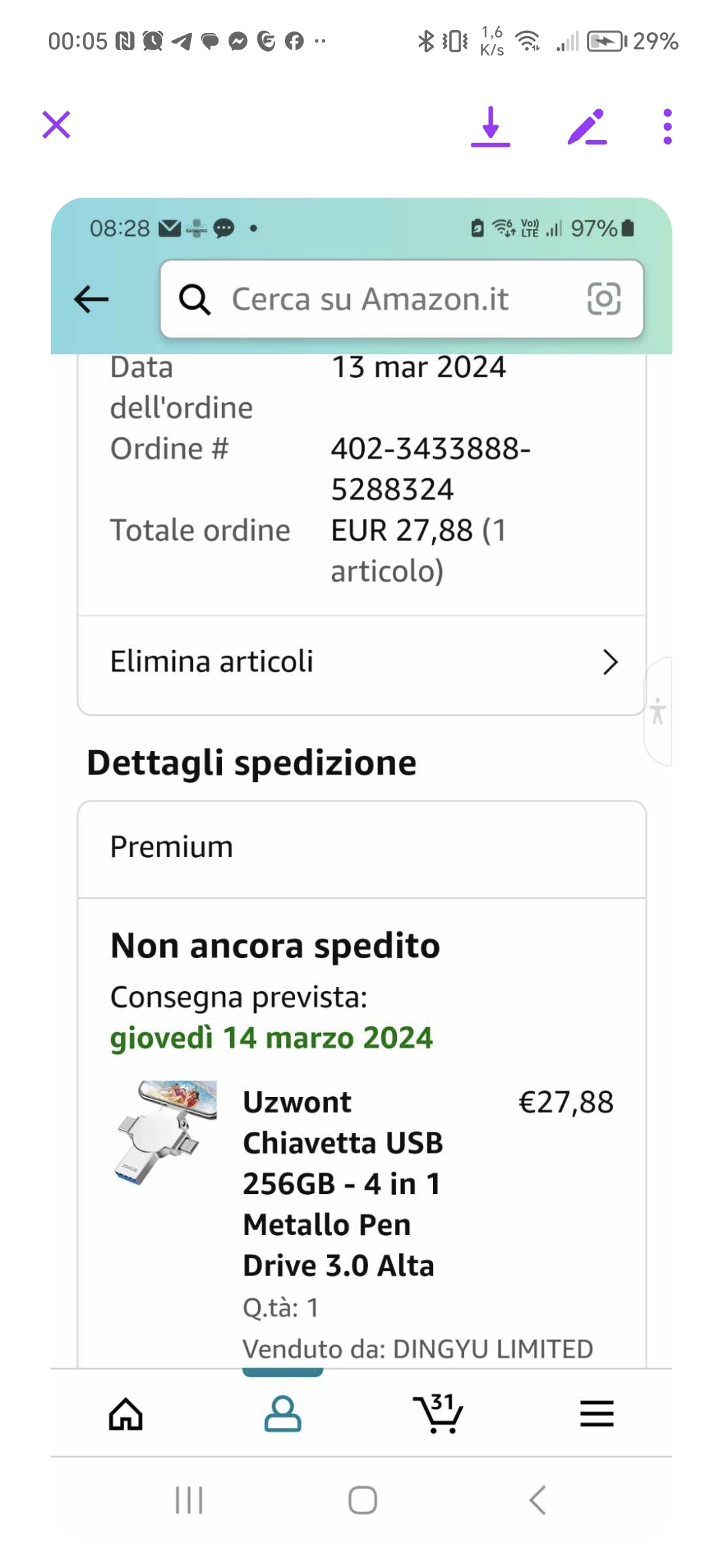Open the accessibility side handle
The image size is (724, 1568).
pos(658,711)
